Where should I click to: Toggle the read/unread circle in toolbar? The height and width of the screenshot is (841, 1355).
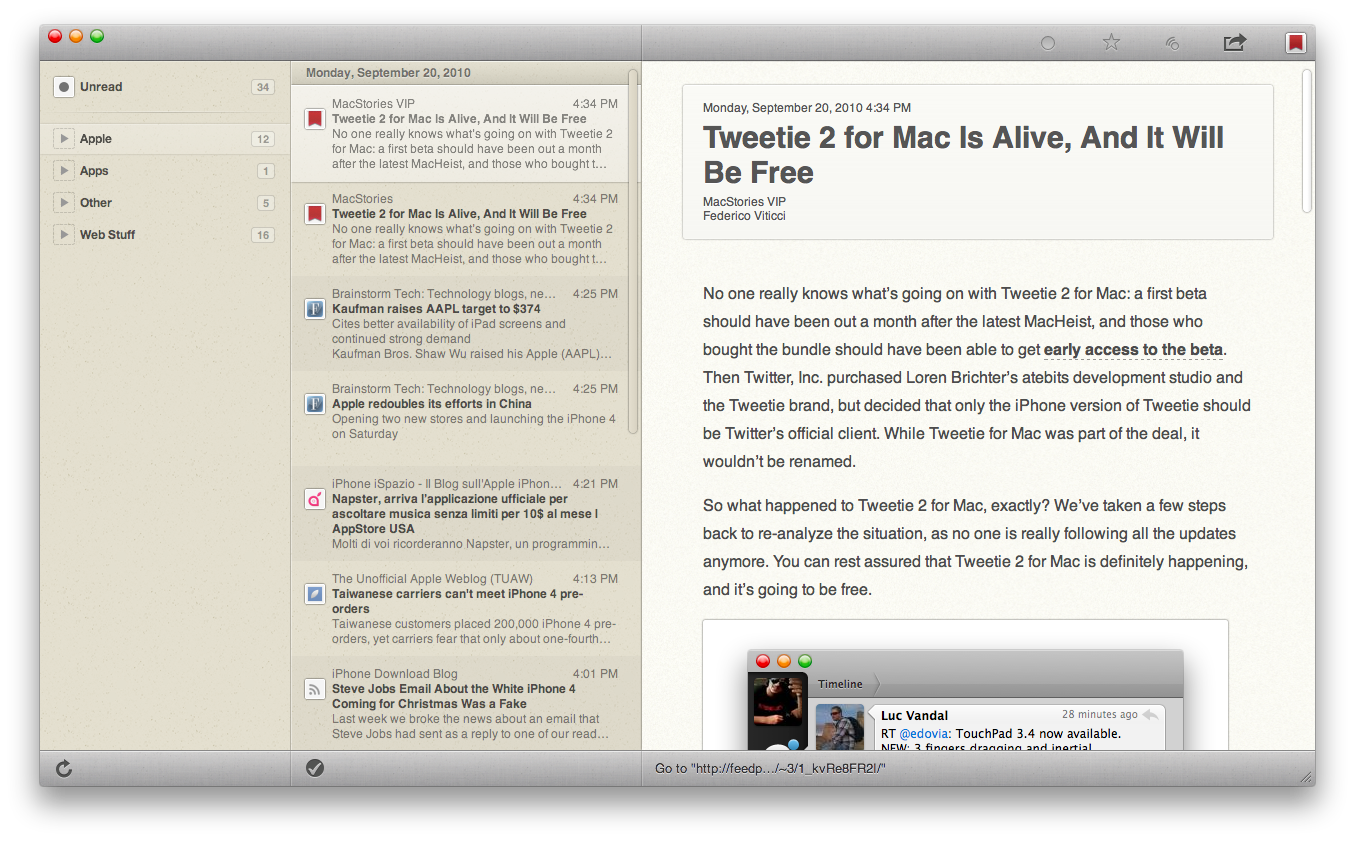[x=1048, y=43]
